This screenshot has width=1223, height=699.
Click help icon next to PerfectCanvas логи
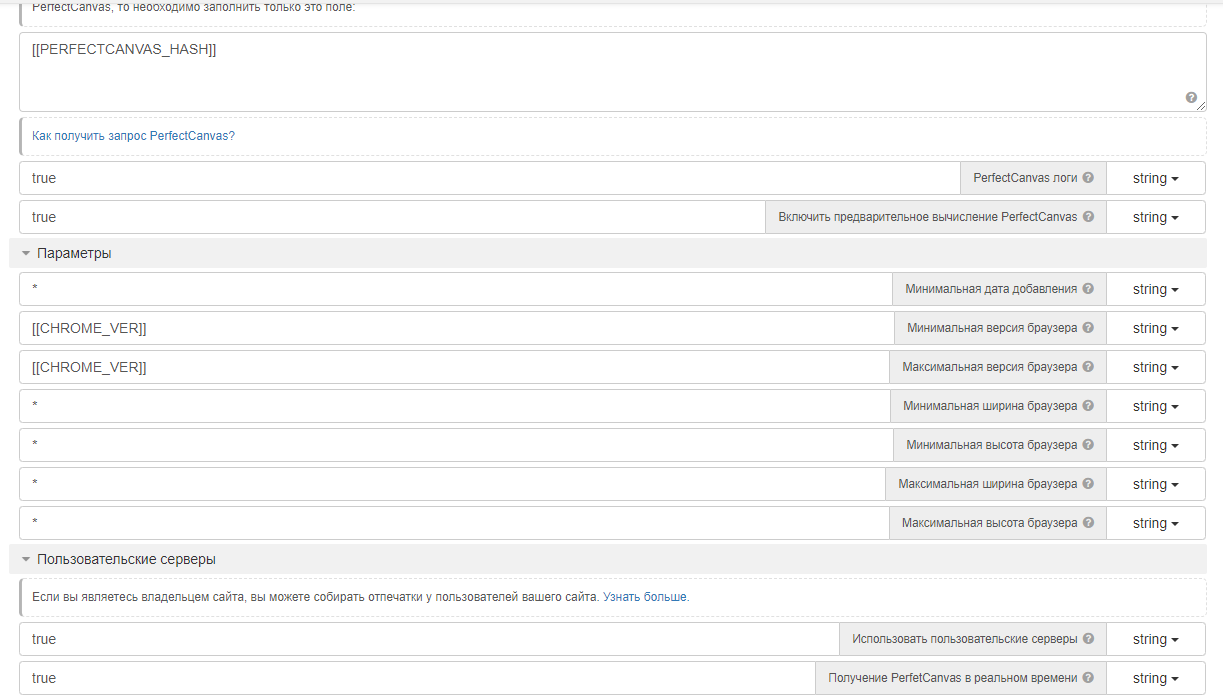click(x=1088, y=178)
